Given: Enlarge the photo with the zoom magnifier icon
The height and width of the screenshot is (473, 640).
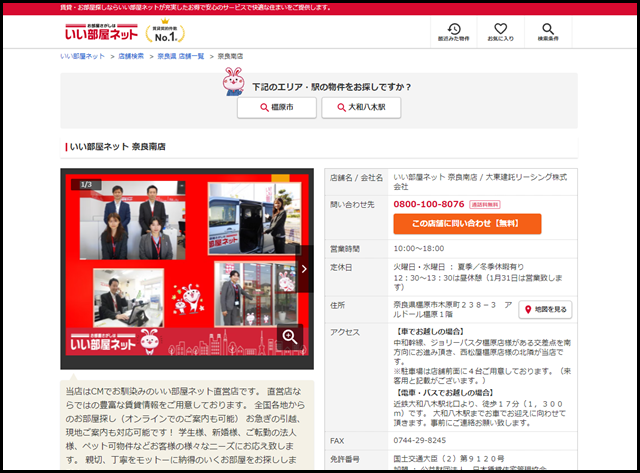Looking at the screenshot, I should click(290, 337).
